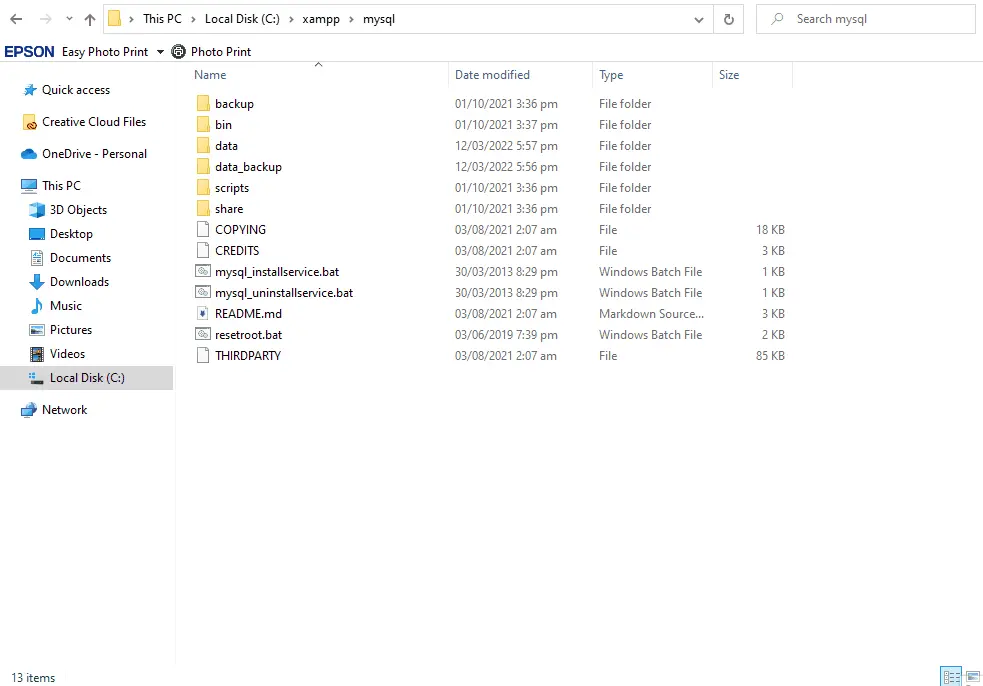Go up to the parent folder

pos(89,18)
